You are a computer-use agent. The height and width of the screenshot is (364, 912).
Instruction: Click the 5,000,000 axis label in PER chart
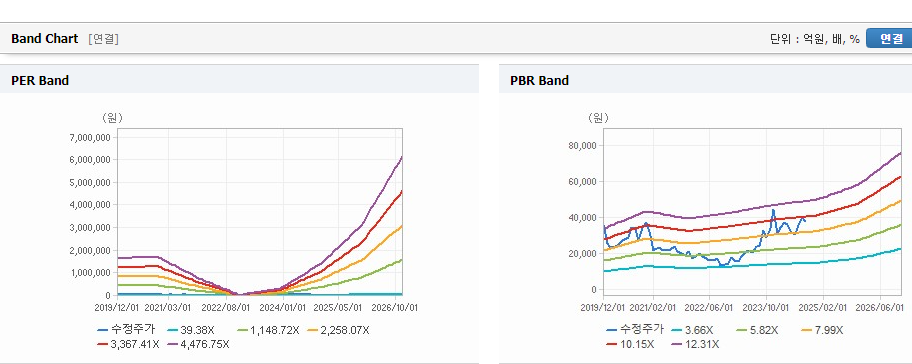90,183
